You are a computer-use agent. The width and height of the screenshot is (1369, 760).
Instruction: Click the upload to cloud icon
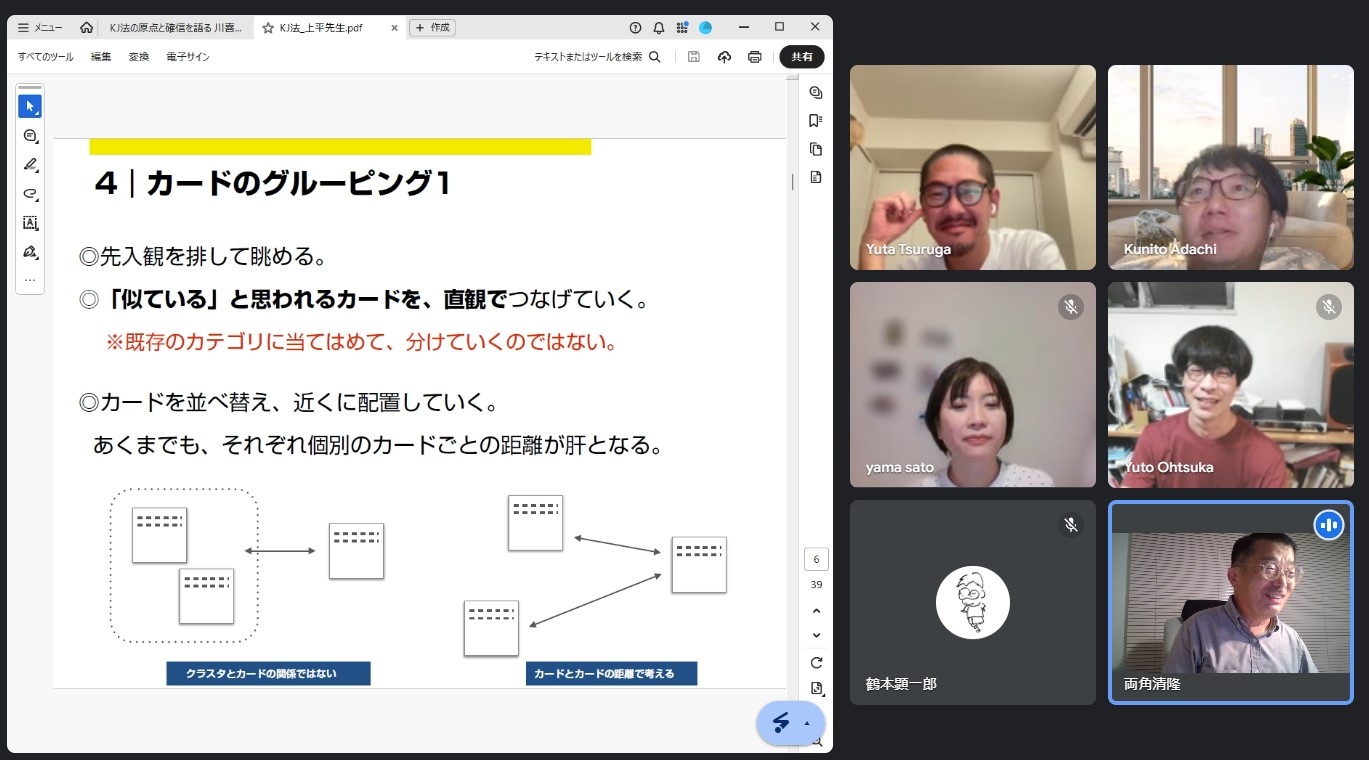click(x=724, y=57)
